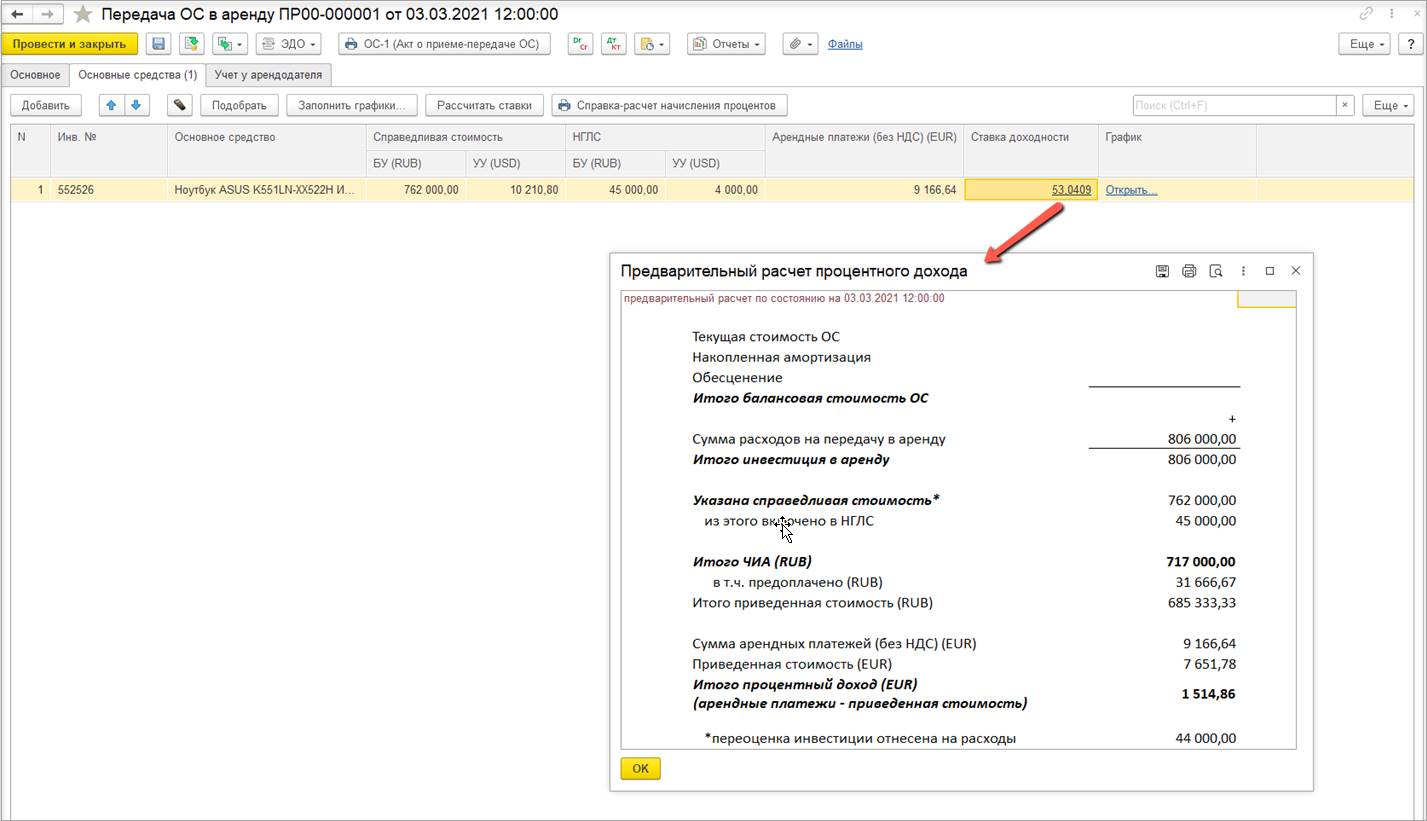Click the floppy disk save icon in the main toolbar

(158, 44)
